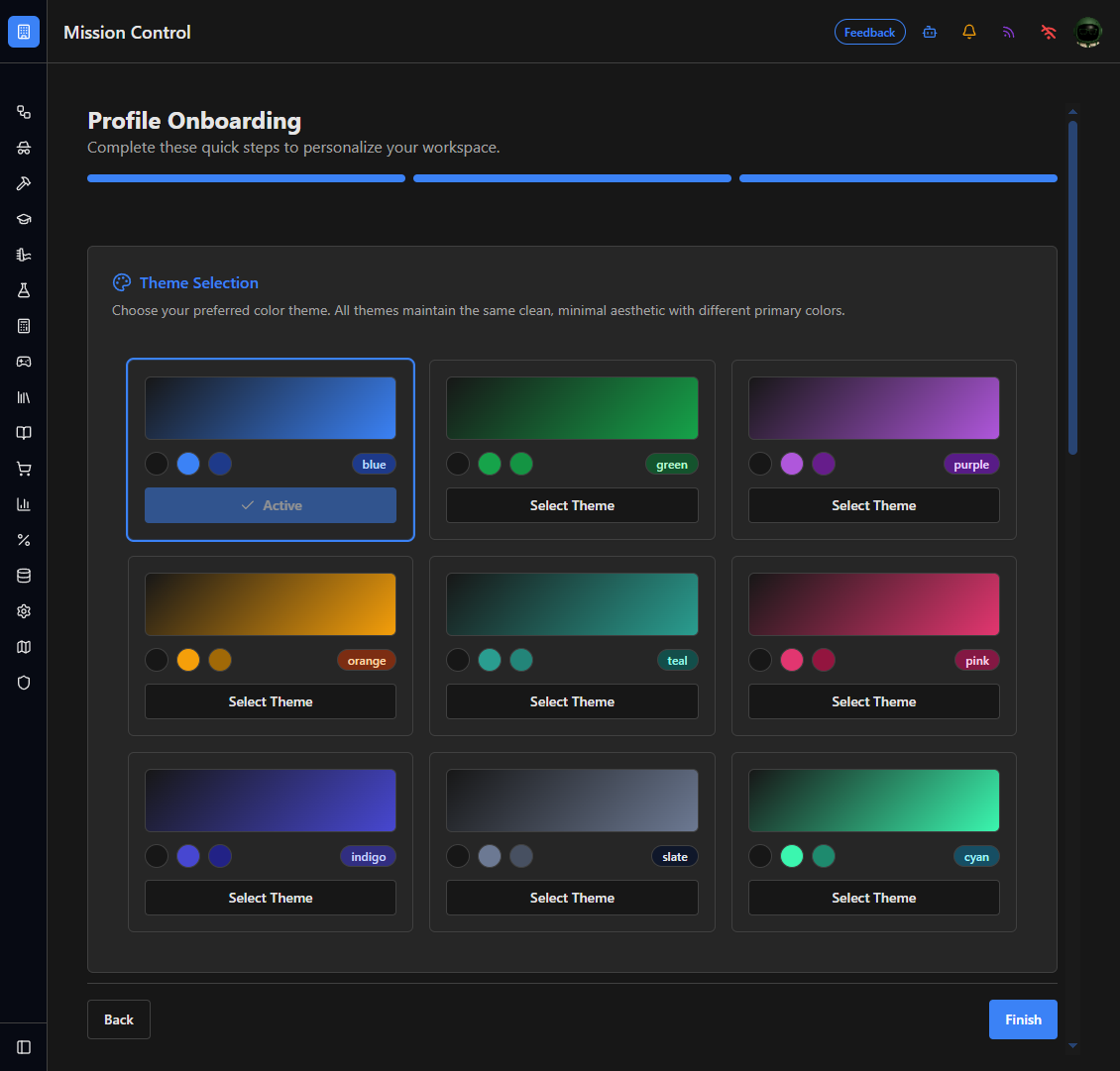This screenshot has width=1120, height=1071.
Task: Open the library books sidebar icon
Action: point(24,397)
